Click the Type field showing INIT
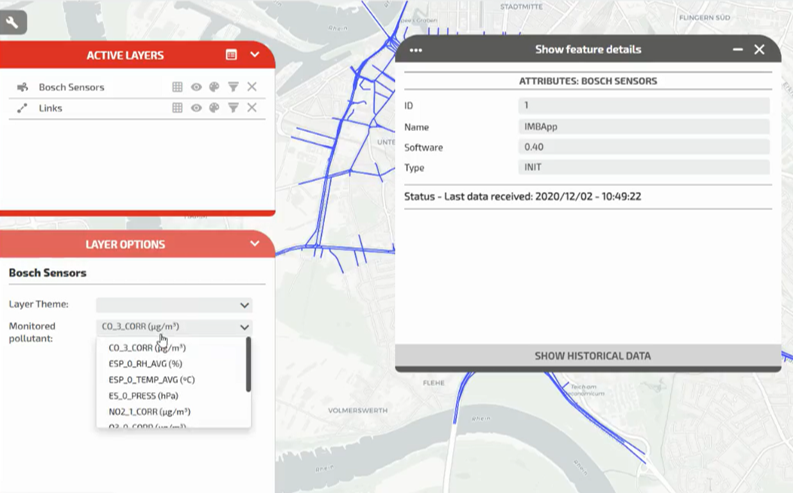This screenshot has height=493, width=793. point(644,167)
